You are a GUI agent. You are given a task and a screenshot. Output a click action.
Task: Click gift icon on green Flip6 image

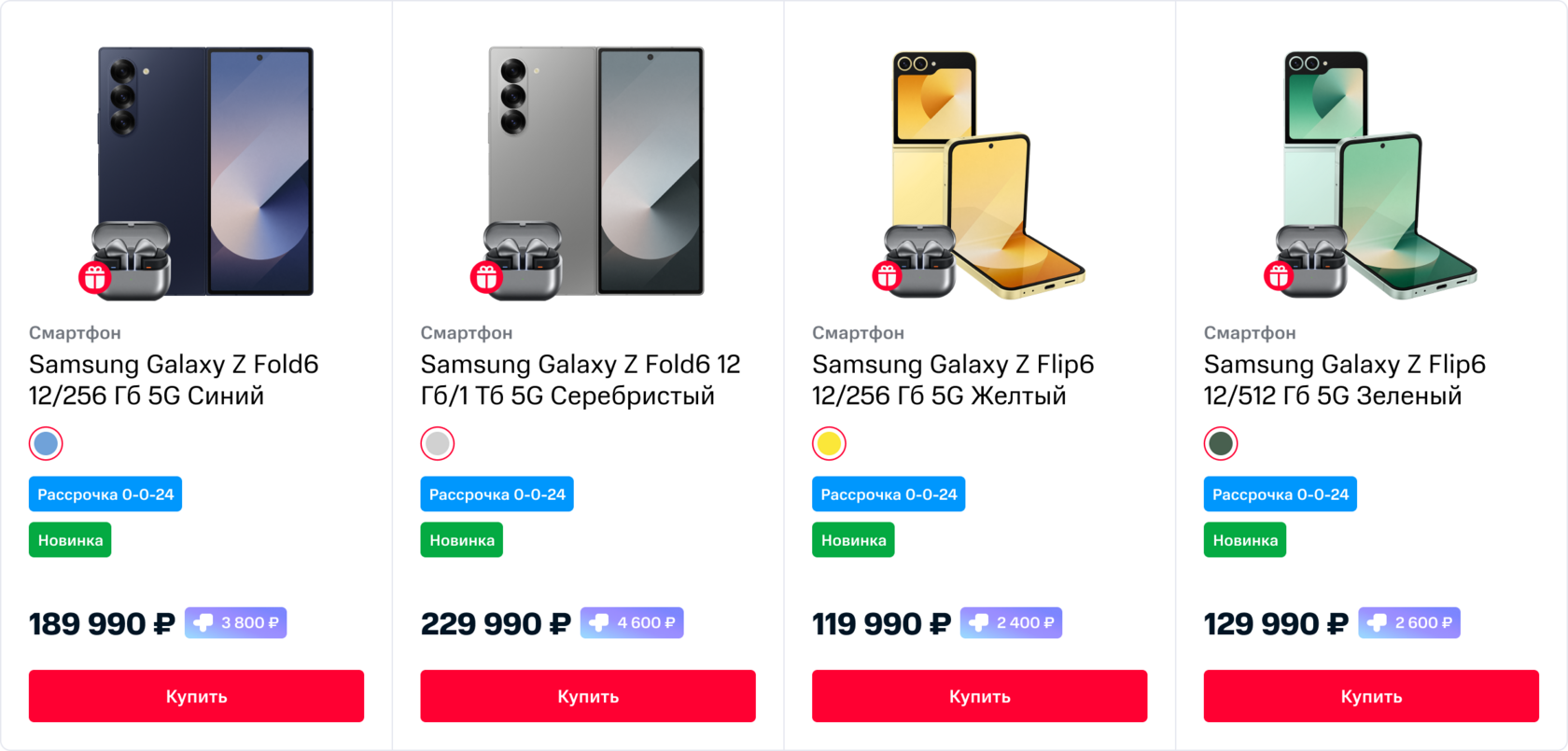1278,276
